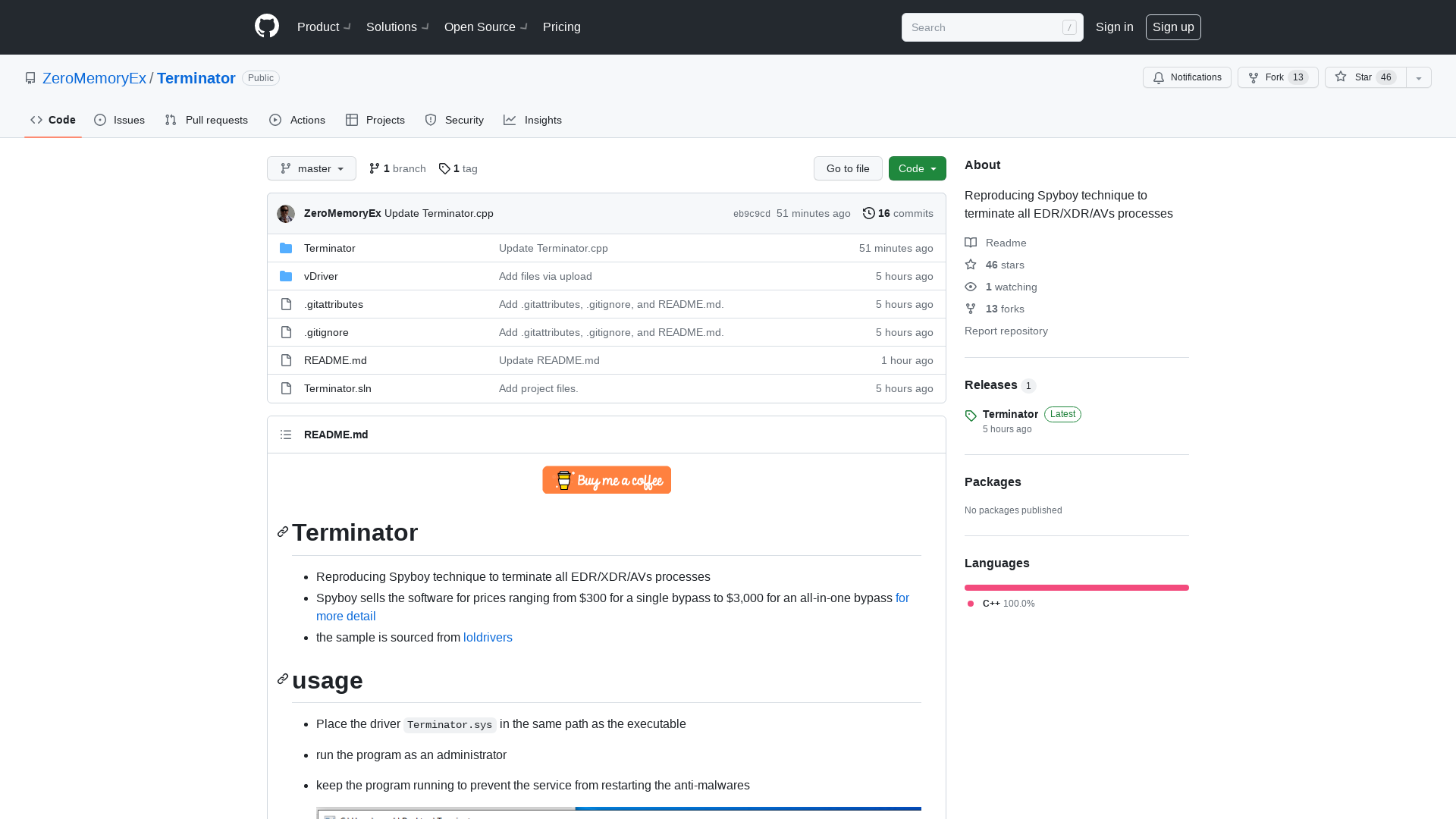Open the vDriver folder icon
This screenshot has height=819, width=1456.
click(x=286, y=276)
